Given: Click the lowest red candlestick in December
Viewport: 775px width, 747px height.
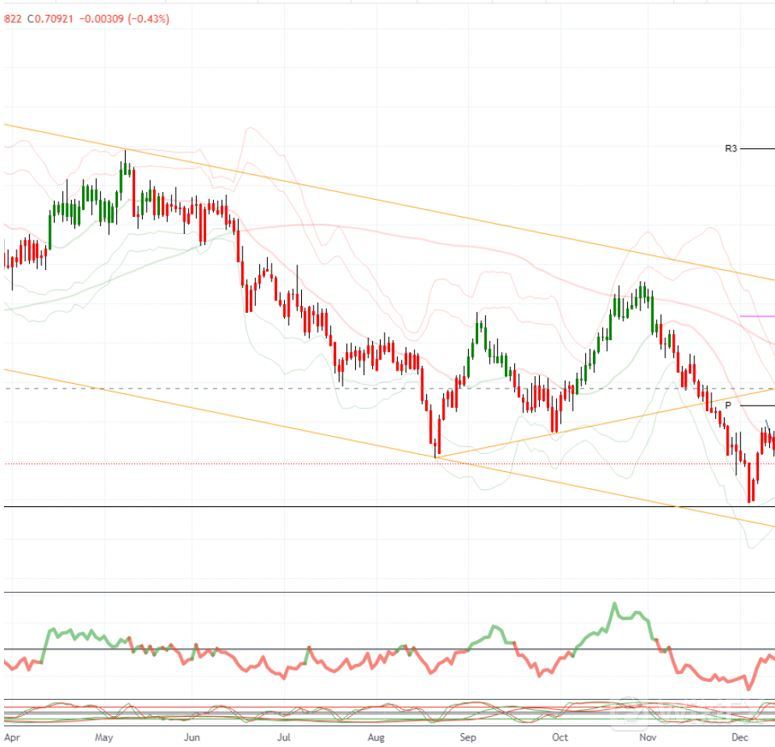Looking at the screenshot, I should coord(750,490).
